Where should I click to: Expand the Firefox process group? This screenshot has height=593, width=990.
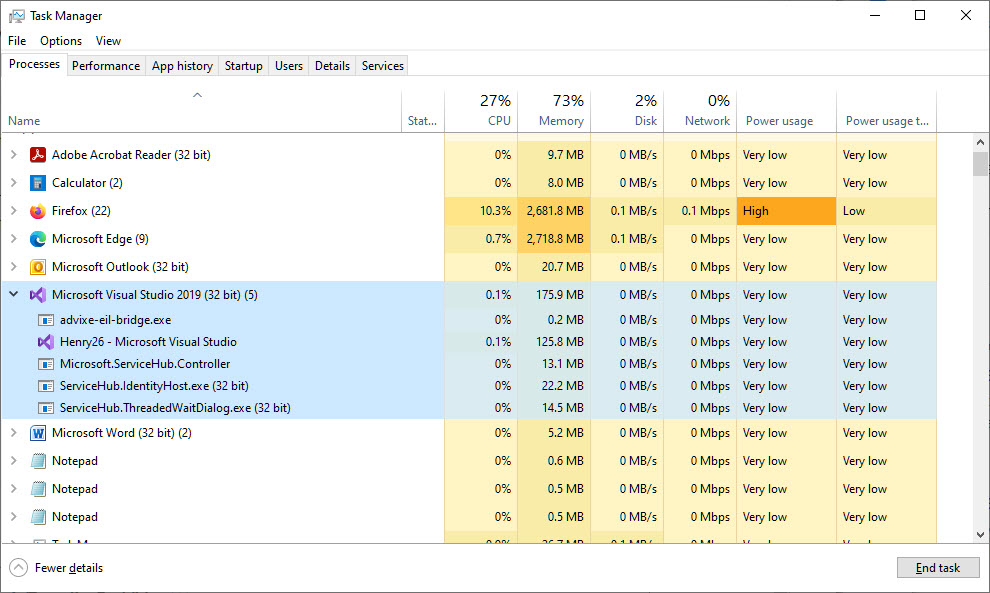point(13,211)
